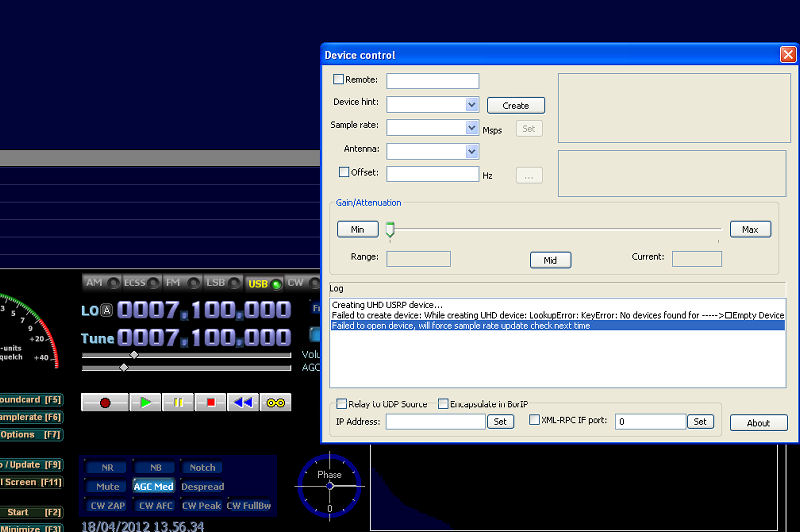Viewport: 800px width, 532px height.
Task: Select the highlighted 'Failed to open device' log line
Action: click(x=558, y=325)
